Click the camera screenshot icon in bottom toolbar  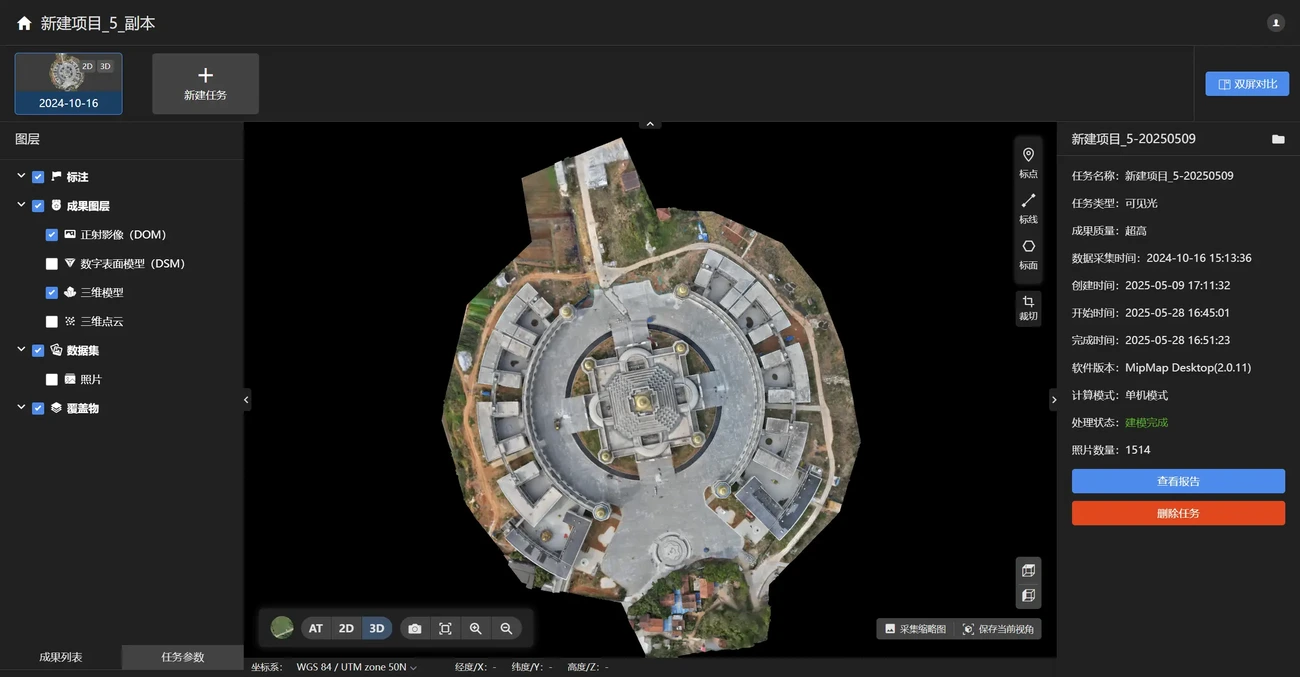(x=415, y=628)
